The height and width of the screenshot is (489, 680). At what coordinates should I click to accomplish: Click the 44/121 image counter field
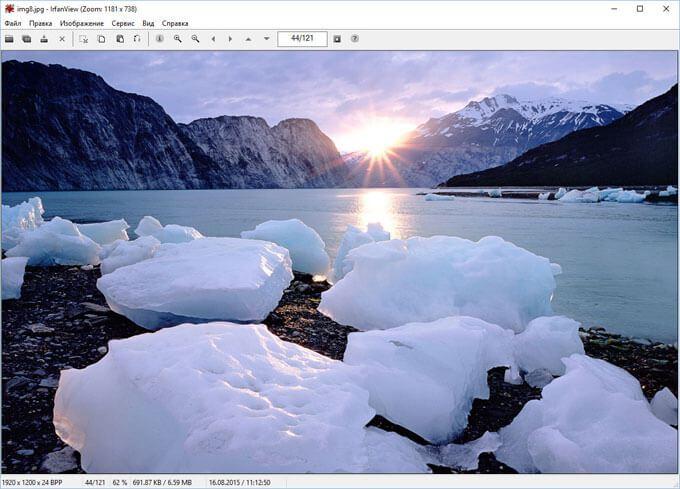click(302, 39)
